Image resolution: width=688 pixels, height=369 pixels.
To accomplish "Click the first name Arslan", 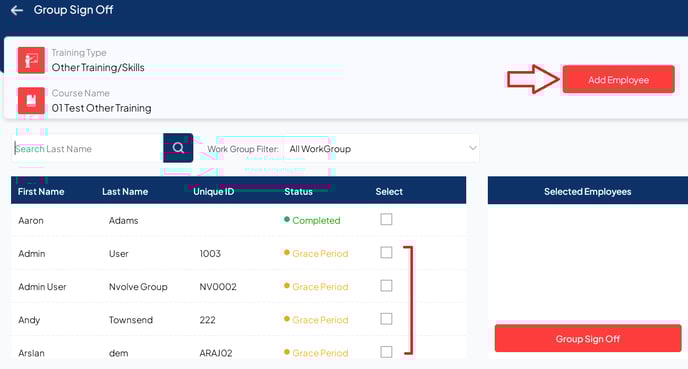I will click(31, 353).
